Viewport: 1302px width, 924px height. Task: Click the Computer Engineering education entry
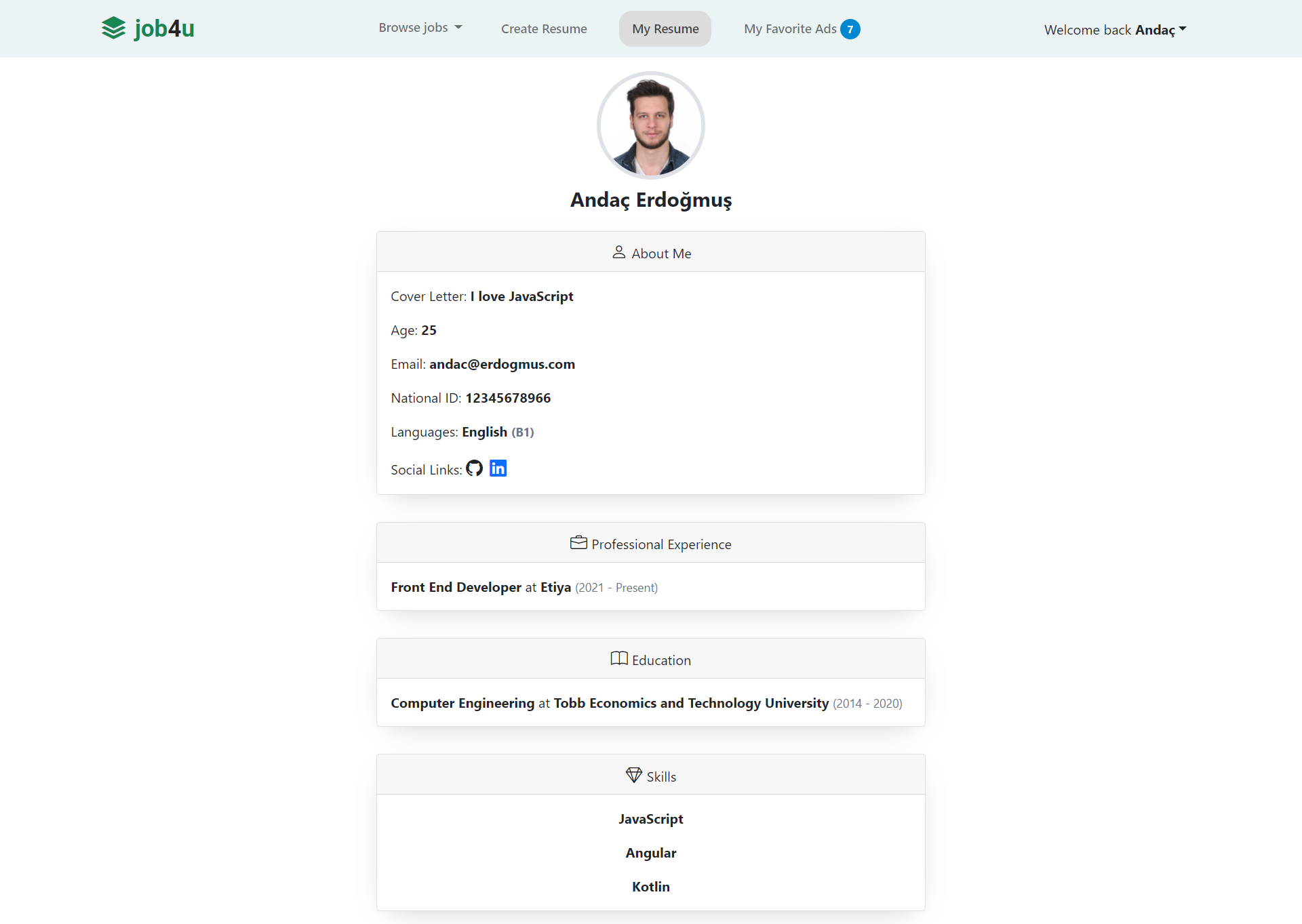coord(462,703)
